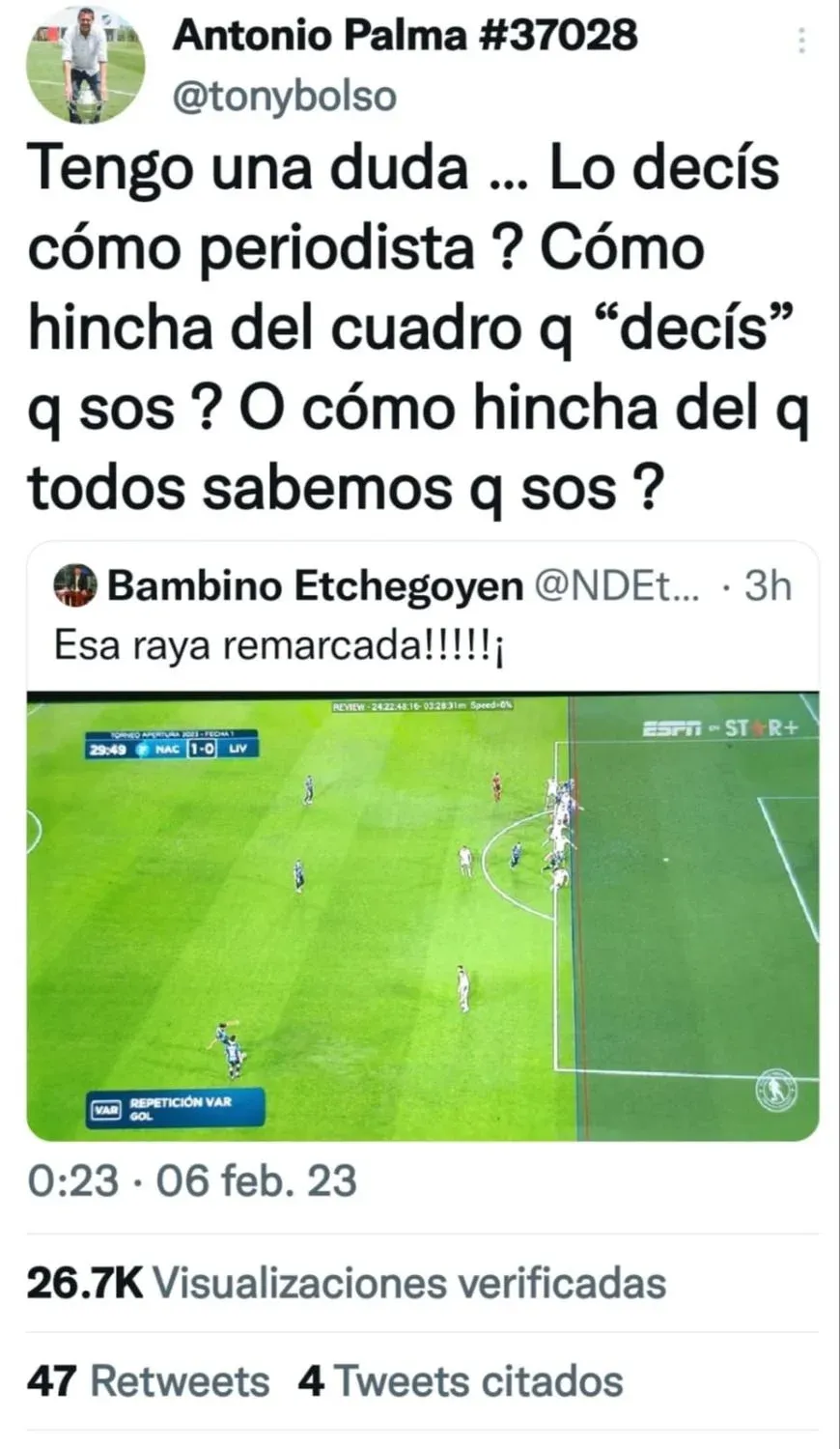Click the 0:23 · 06 feb. 23 timestamp
This screenshot has width=840, height=1449.
pyautogui.click(x=192, y=1180)
